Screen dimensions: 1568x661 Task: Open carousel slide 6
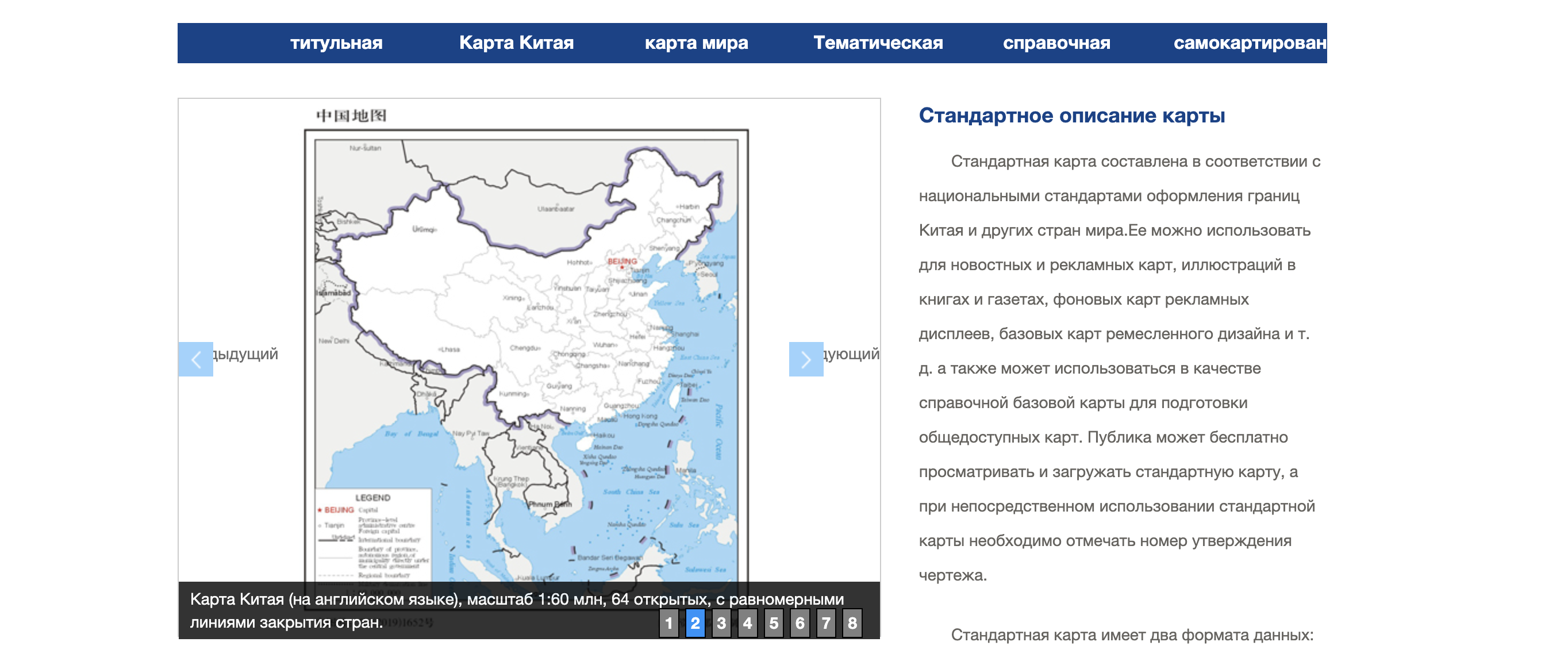point(800,622)
